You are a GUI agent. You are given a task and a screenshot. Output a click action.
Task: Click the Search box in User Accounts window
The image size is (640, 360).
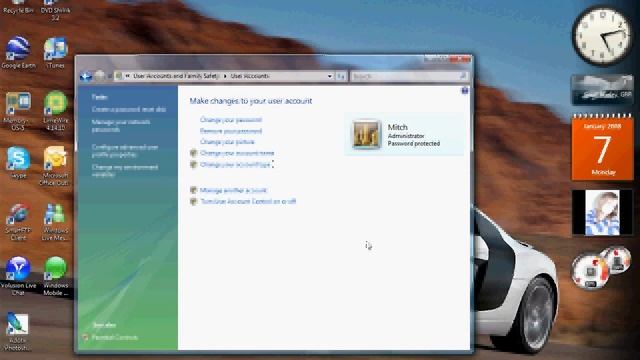(409, 76)
